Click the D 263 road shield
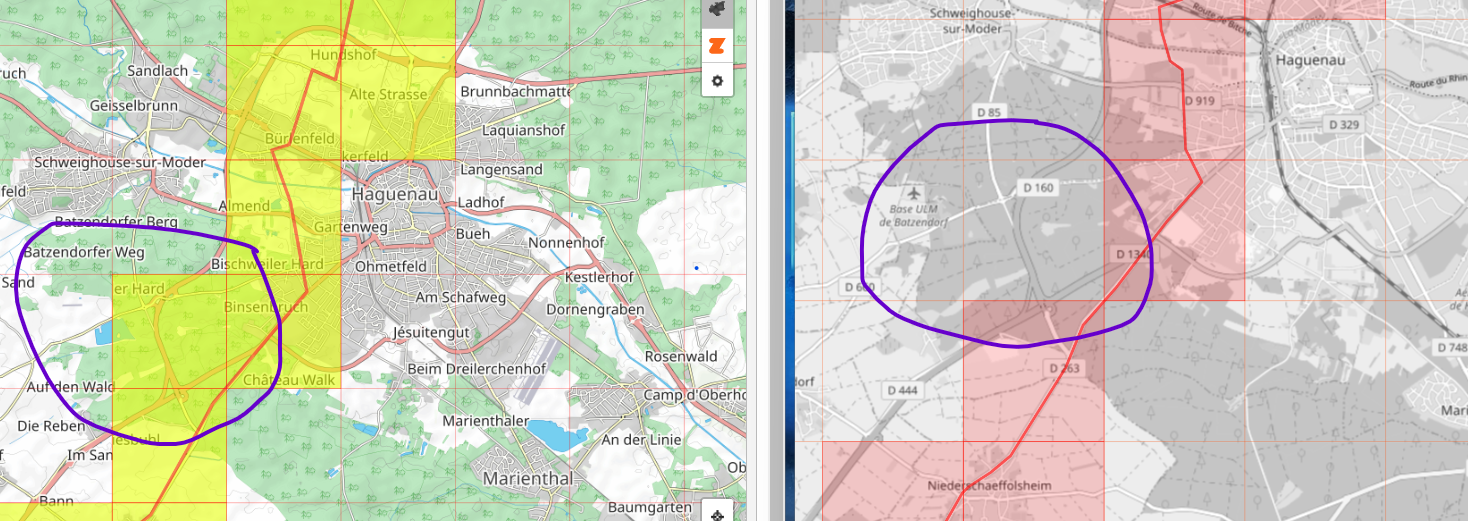This screenshot has height=521, width=1468. click(1066, 369)
